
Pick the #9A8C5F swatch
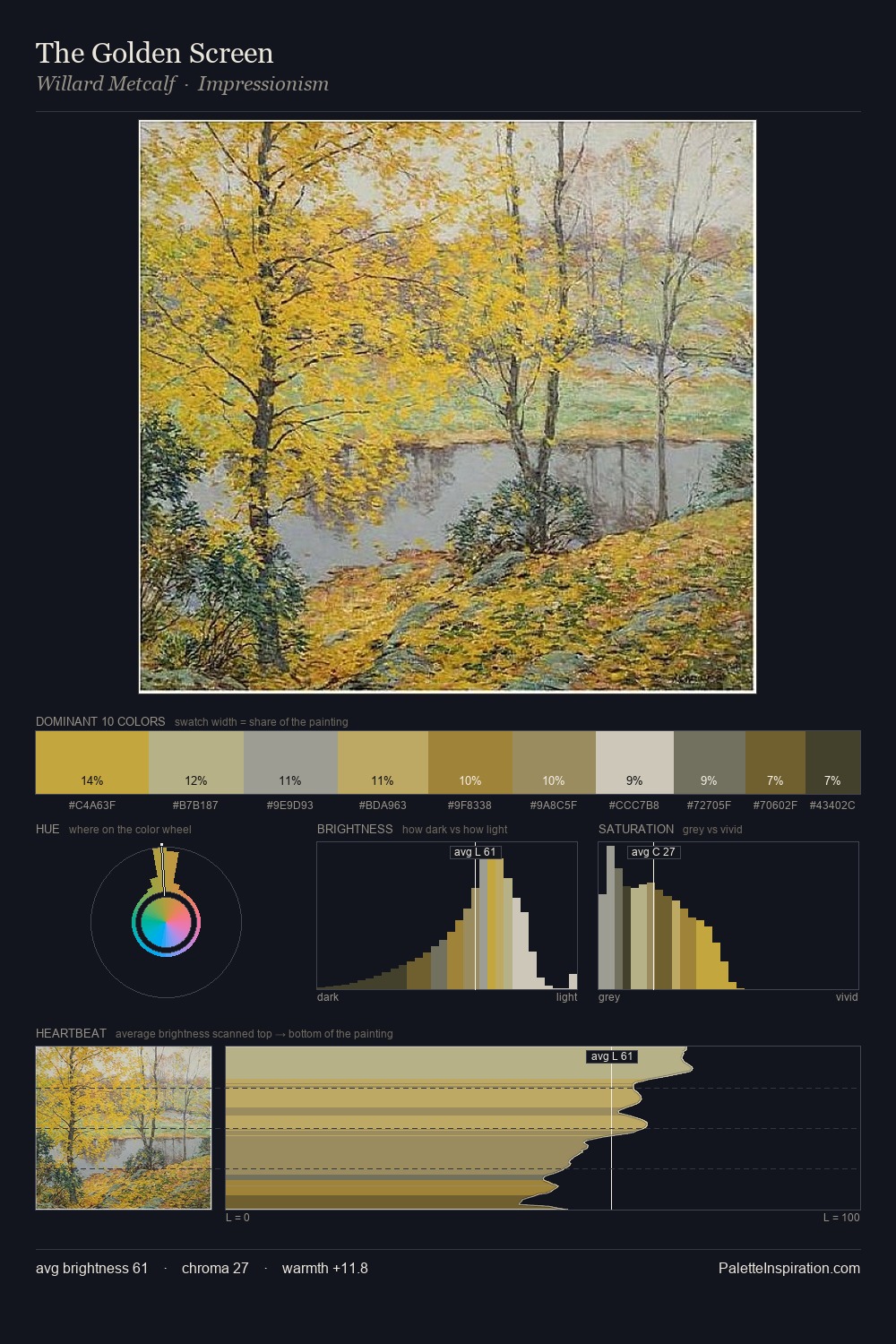tap(554, 762)
